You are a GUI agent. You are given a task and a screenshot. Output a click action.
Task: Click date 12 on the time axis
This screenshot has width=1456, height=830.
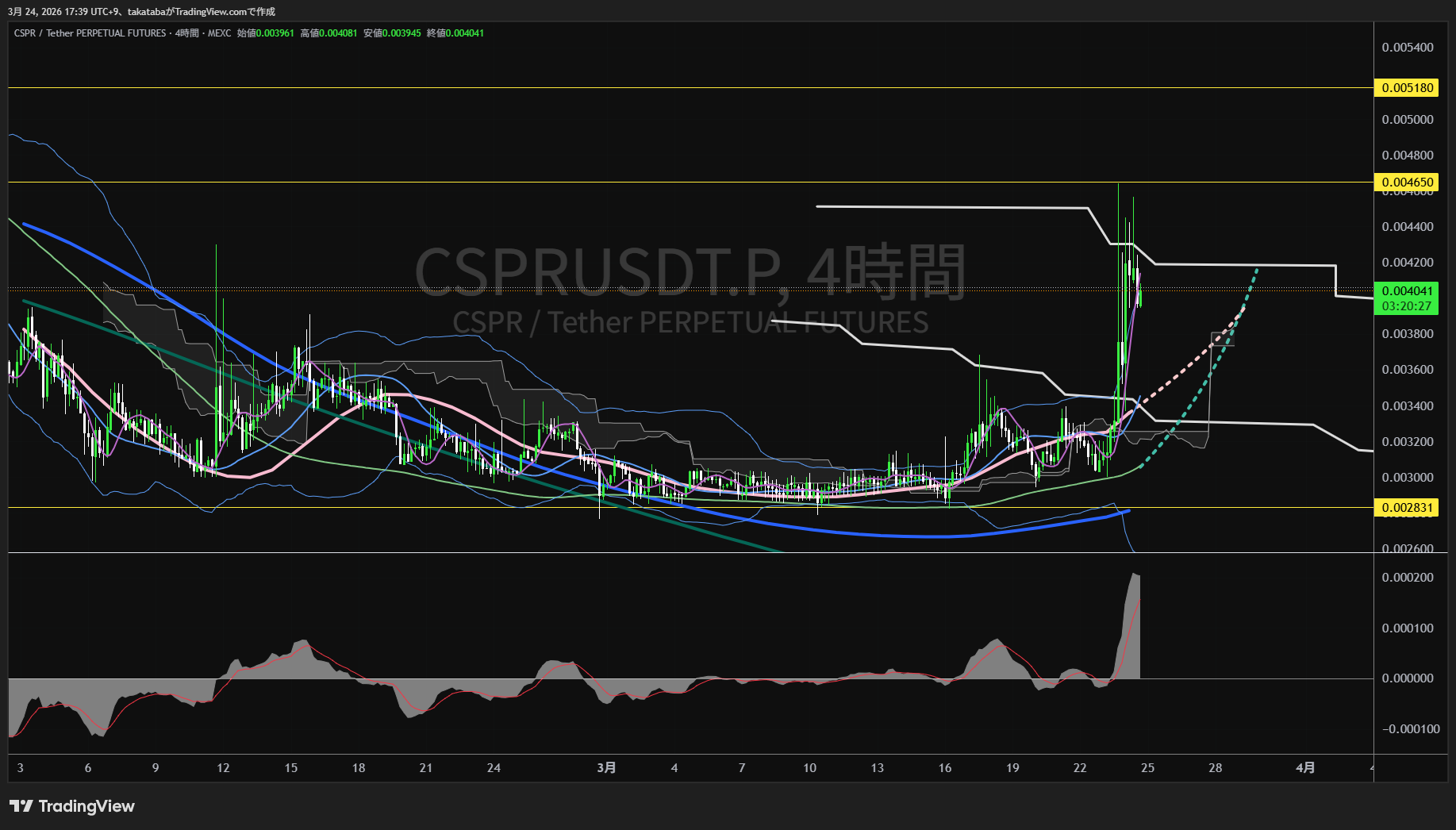tap(223, 767)
